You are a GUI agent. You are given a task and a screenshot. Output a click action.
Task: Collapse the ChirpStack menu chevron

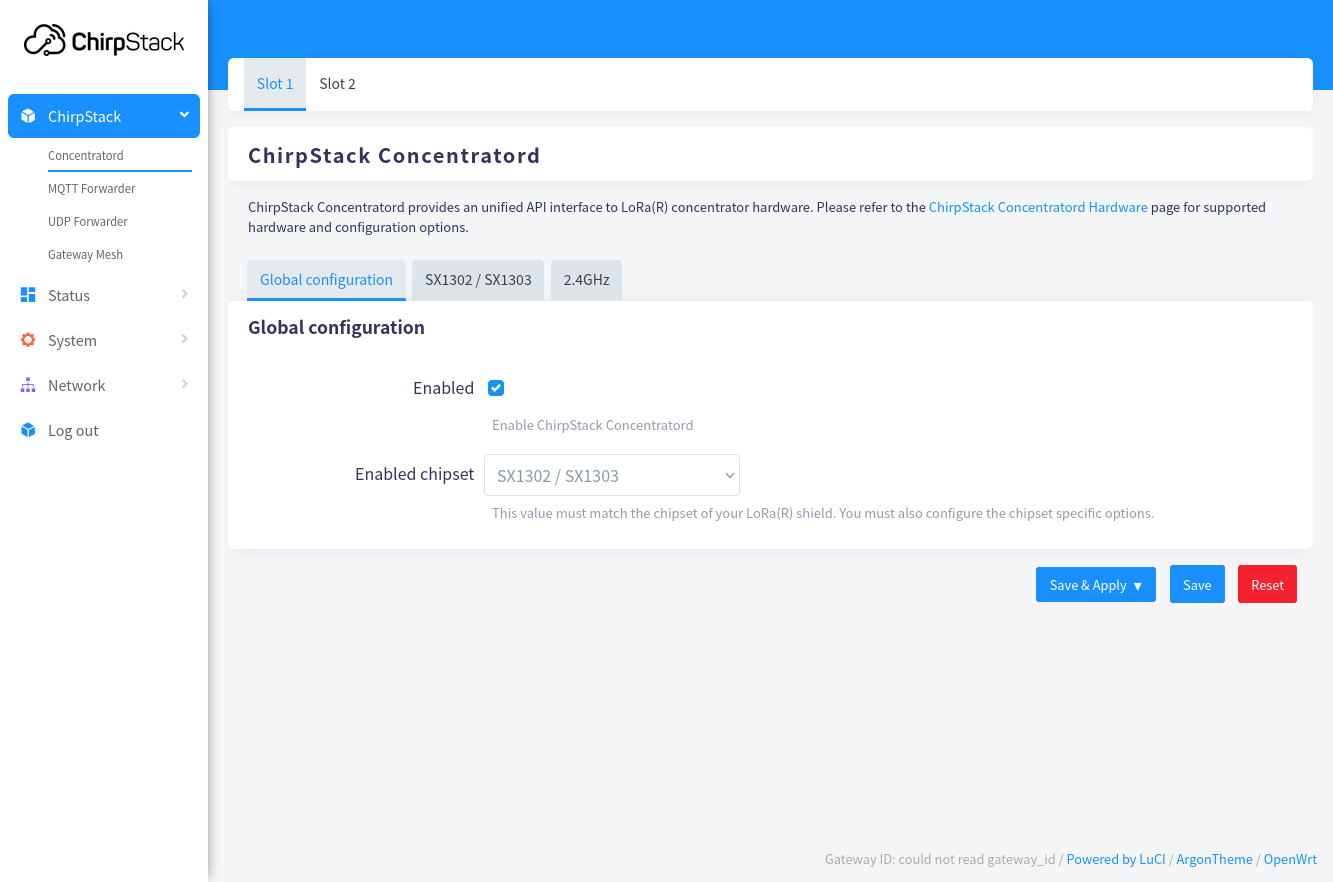[x=184, y=115]
